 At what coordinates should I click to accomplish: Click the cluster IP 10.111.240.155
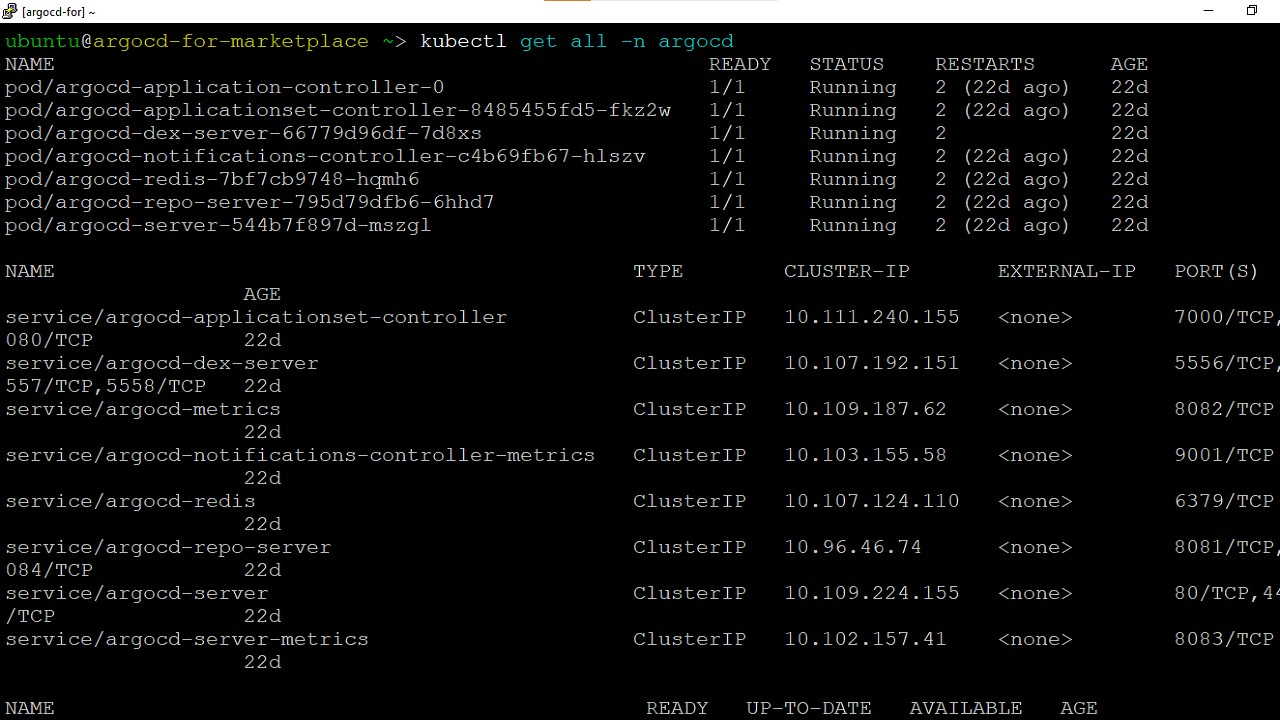871,317
